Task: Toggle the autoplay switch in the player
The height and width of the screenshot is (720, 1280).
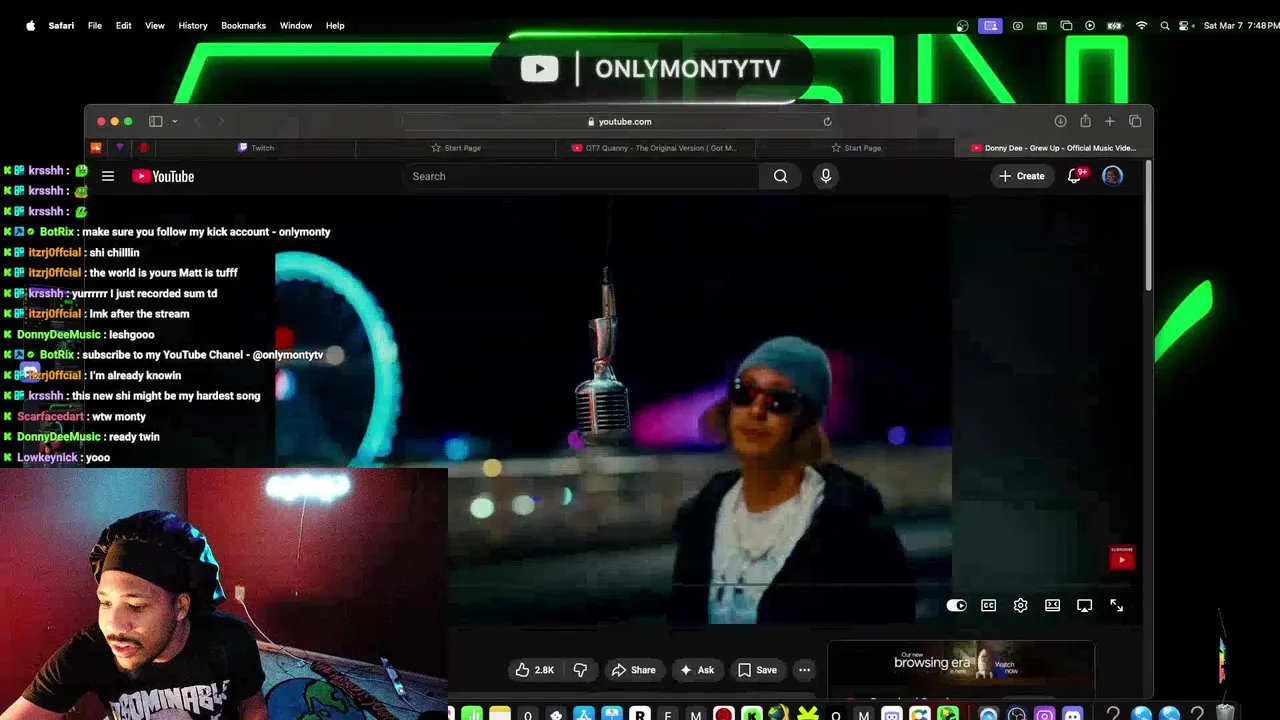Action: (956, 605)
